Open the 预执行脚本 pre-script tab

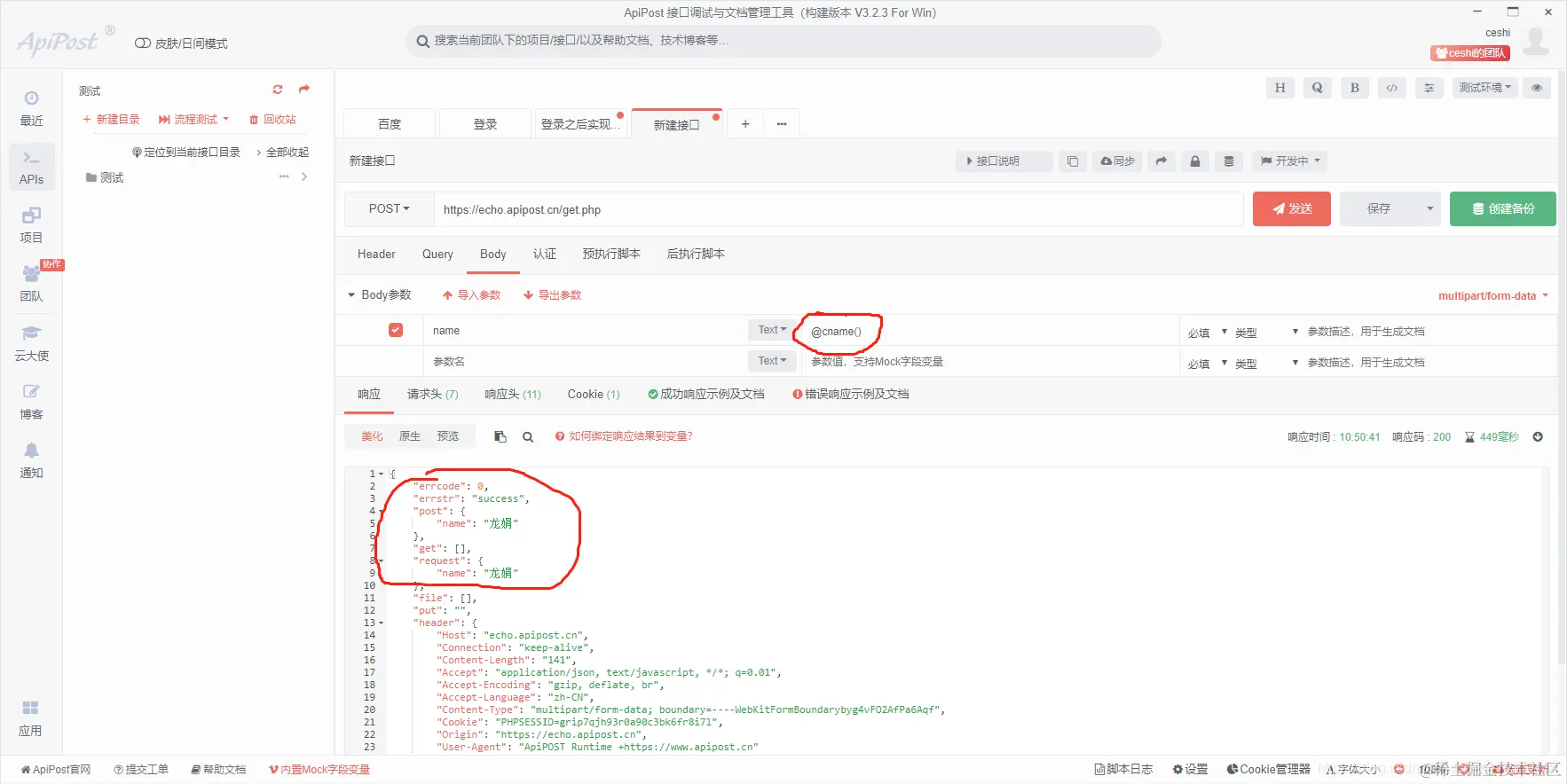click(611, 255)
